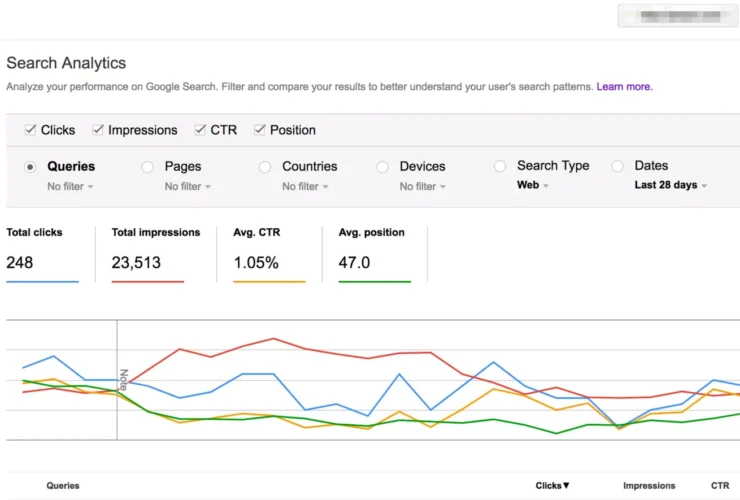Viewport: 740px width, 500px height.
Task: Disable the CTR checkbox
Action: [200, 130]
